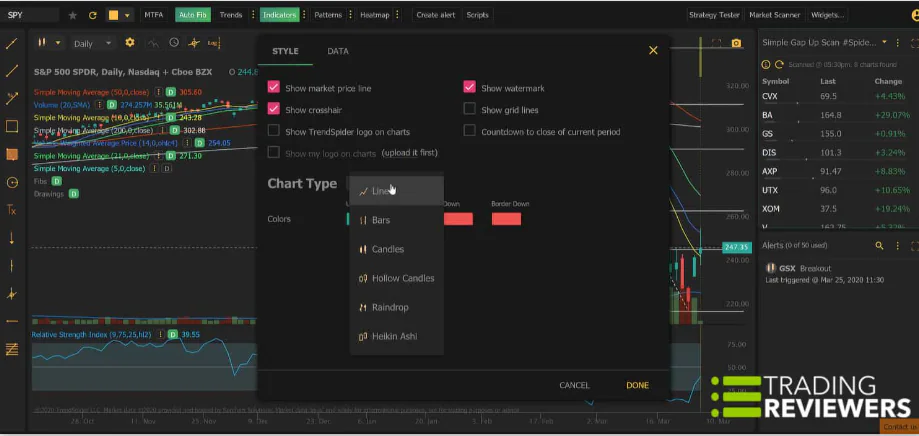This screenshot has width=919, height=436.
Task: Pick the Down color swatch
Action: pyautogui.click(x=458, y=219)
